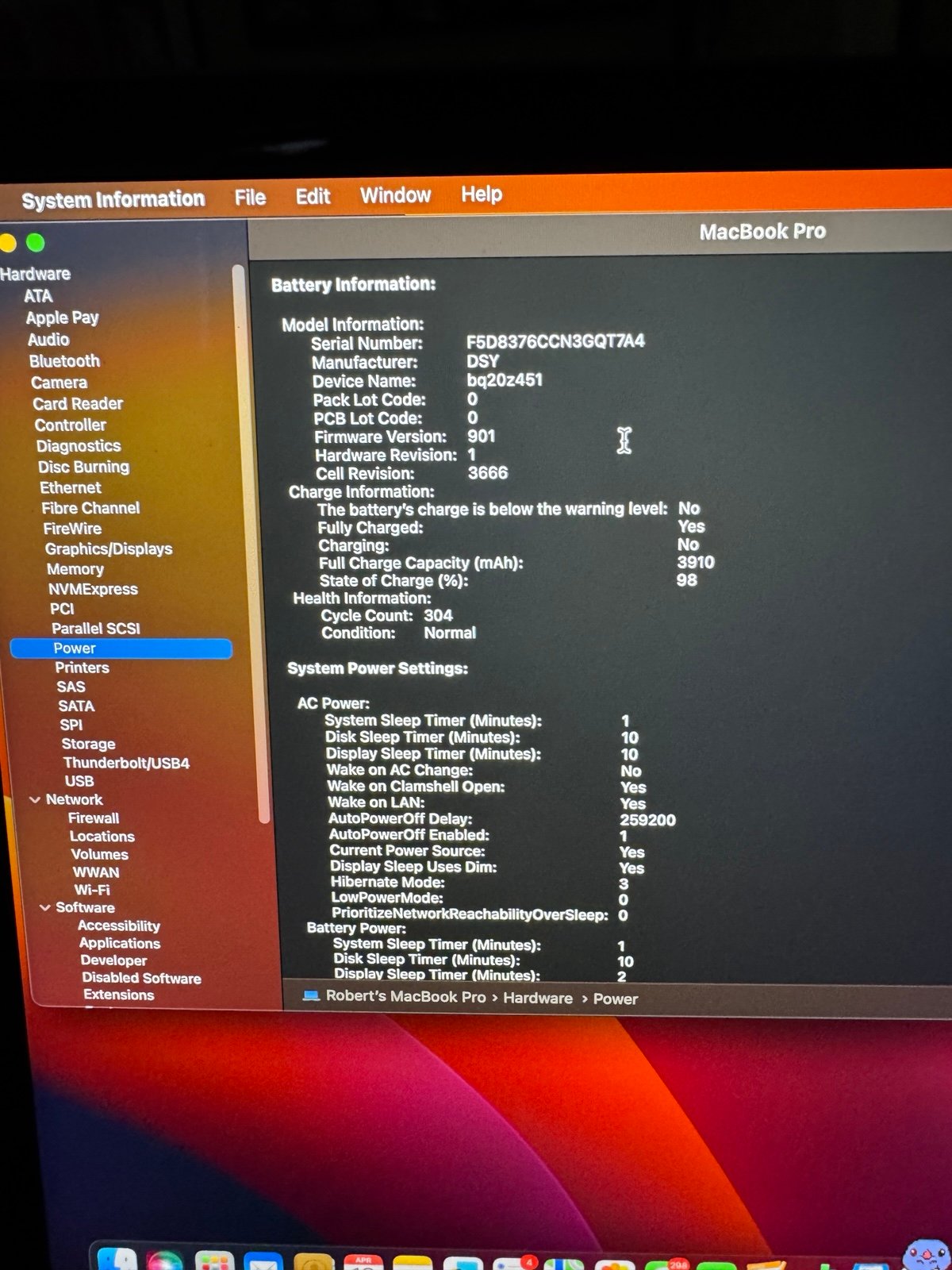
Task: Select Parallel SCSI in the sidebar
Action: (96, 629)
